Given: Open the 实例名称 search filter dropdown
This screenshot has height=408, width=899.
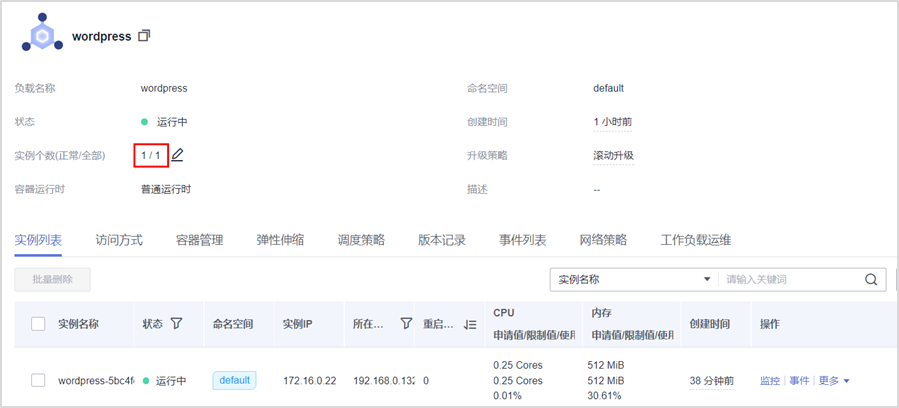Looking at the screenshot, I should pos(633,280).
